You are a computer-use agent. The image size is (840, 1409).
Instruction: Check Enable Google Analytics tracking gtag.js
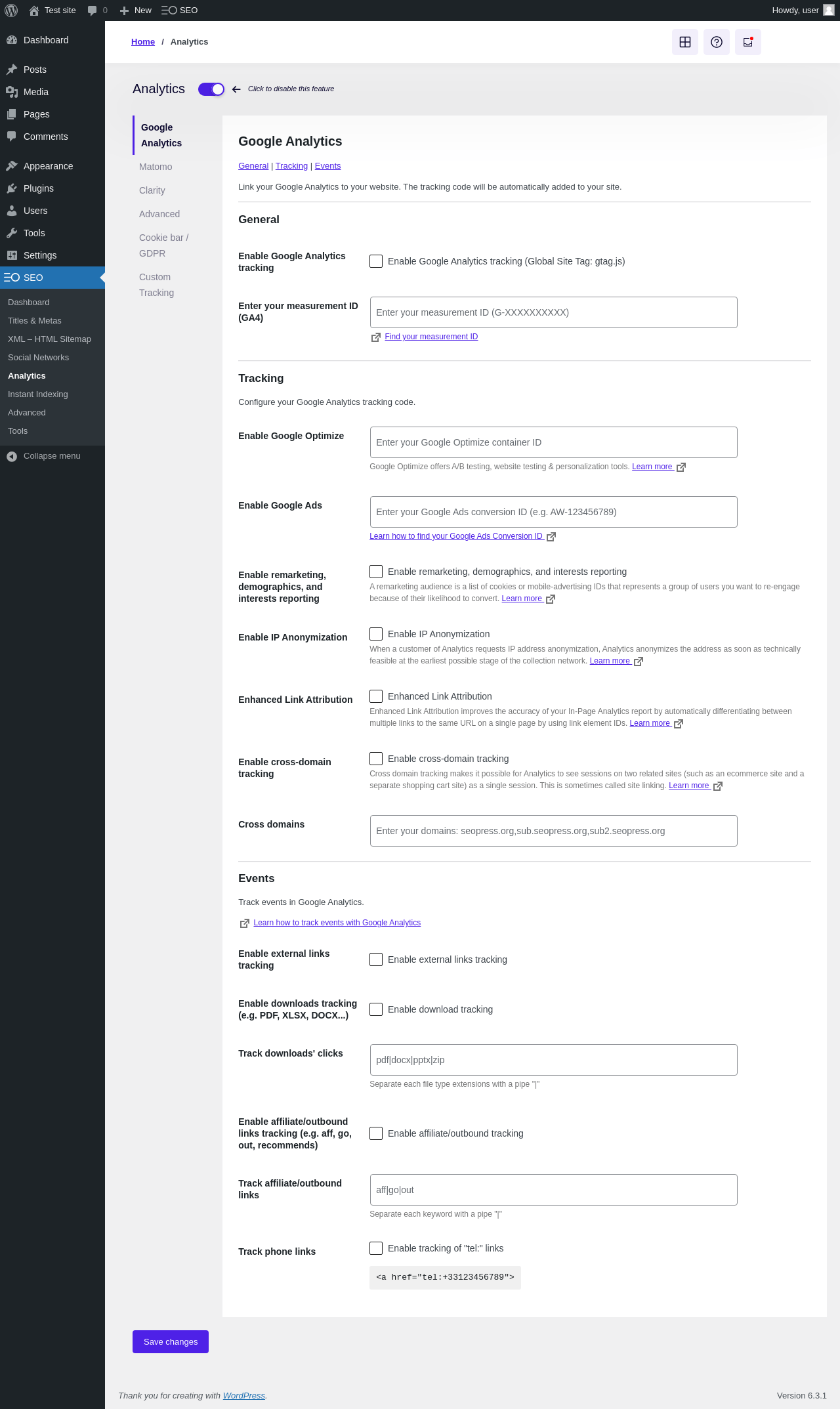(x=376, y=261)
